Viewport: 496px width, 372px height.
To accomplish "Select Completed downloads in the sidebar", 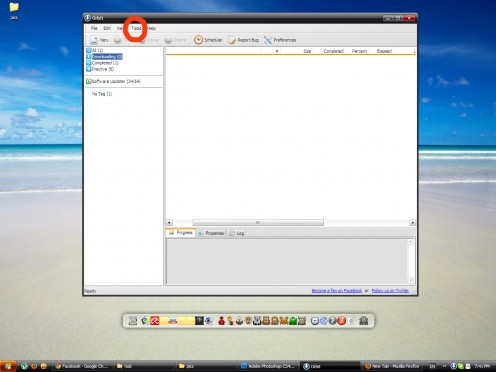I will tap(102, 63).
